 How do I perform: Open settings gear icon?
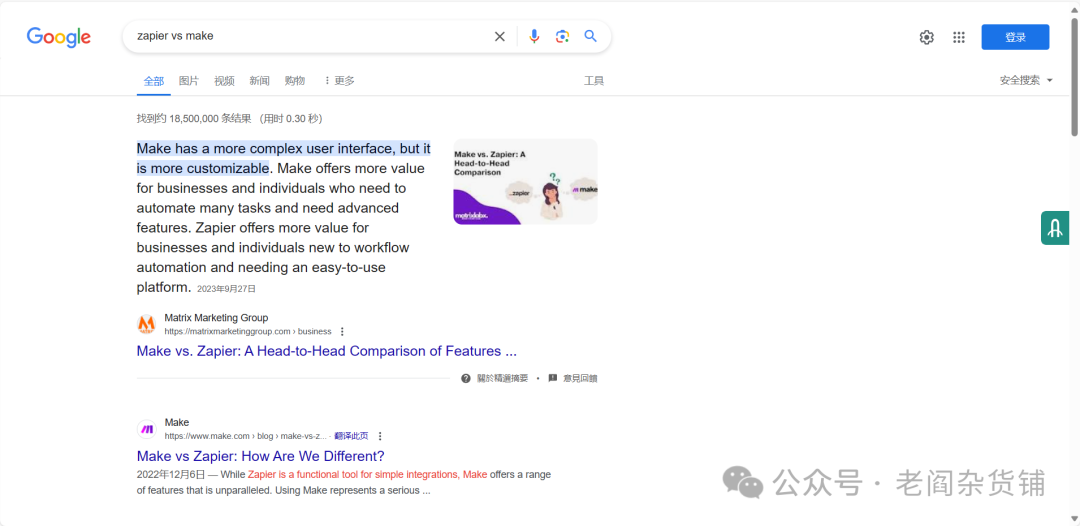coord(926,37)
